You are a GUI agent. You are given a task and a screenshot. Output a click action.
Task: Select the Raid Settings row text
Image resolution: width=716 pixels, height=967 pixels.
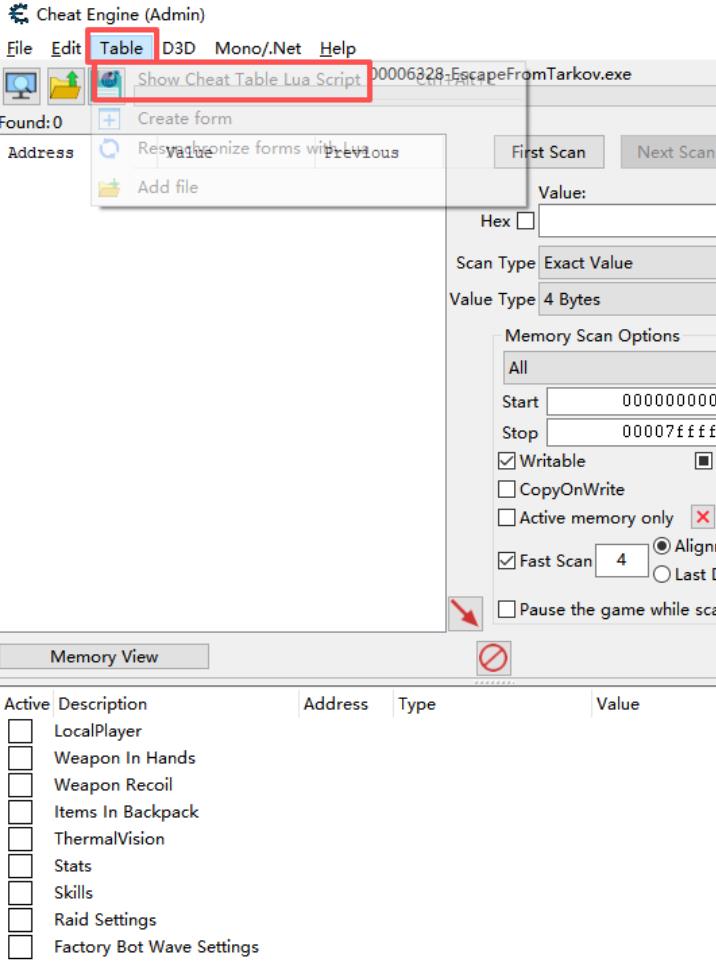click(x=105, y=920)
